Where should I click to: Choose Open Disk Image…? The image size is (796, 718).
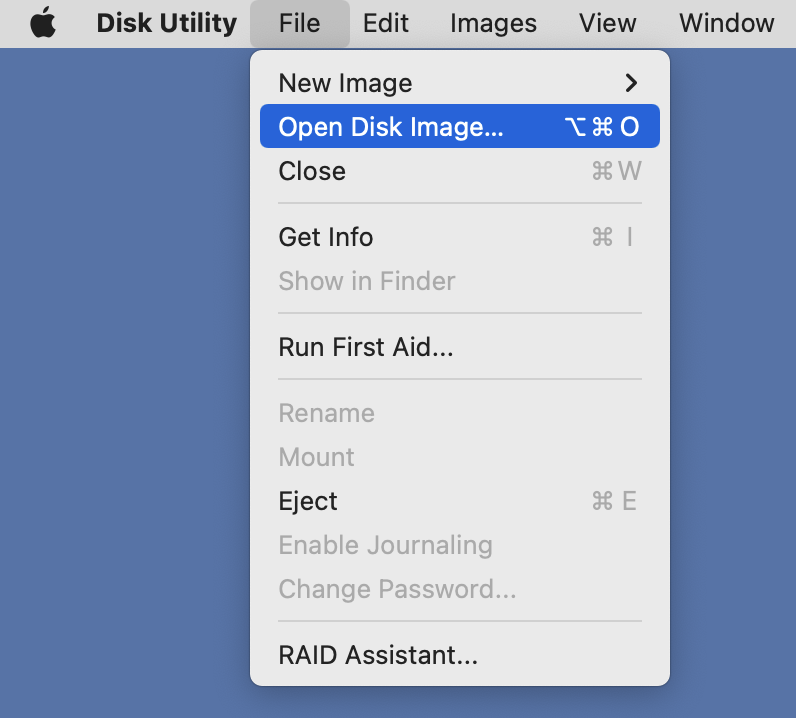[460, 126]
